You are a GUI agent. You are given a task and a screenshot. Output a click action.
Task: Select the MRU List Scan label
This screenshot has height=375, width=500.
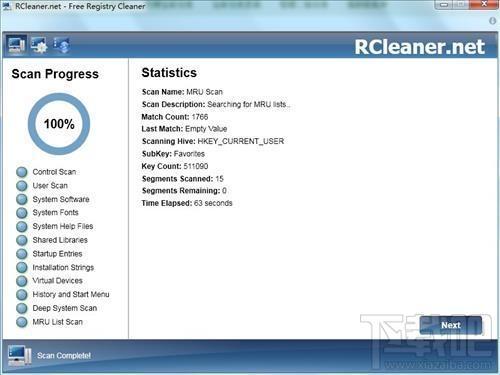click(57, 322)
